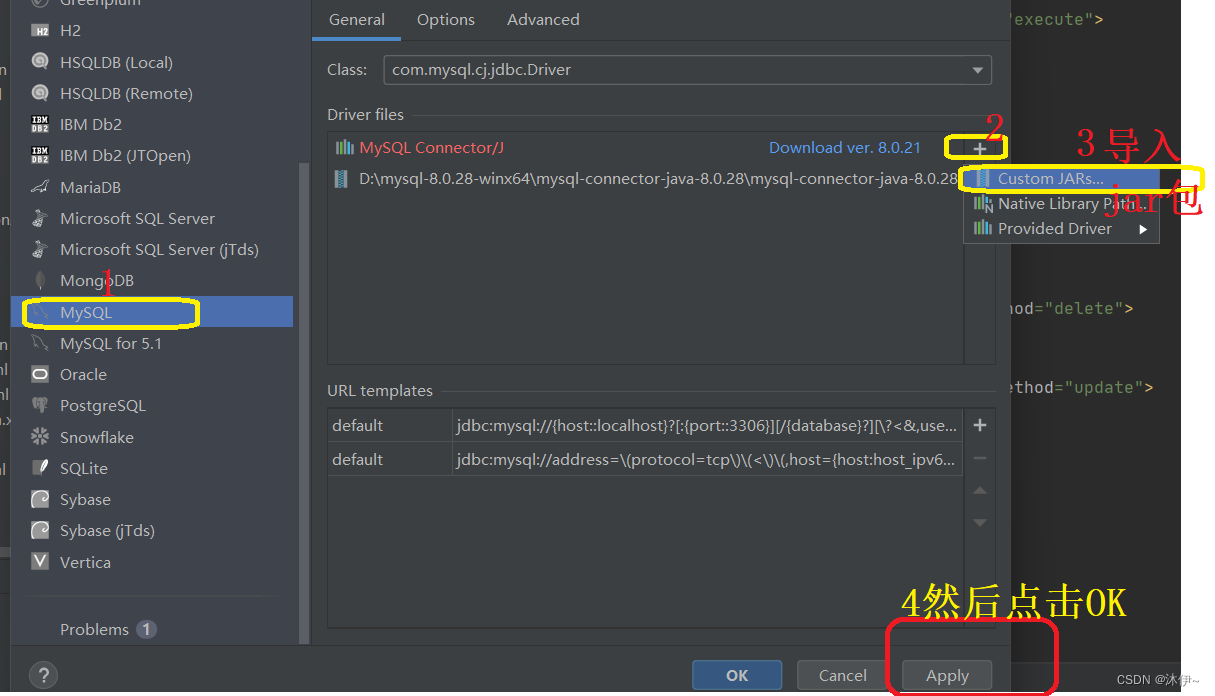The width and height of the screenshot is (1215, 696).
Task: Select the SQLite driver icon
Action: click(40, 468)
